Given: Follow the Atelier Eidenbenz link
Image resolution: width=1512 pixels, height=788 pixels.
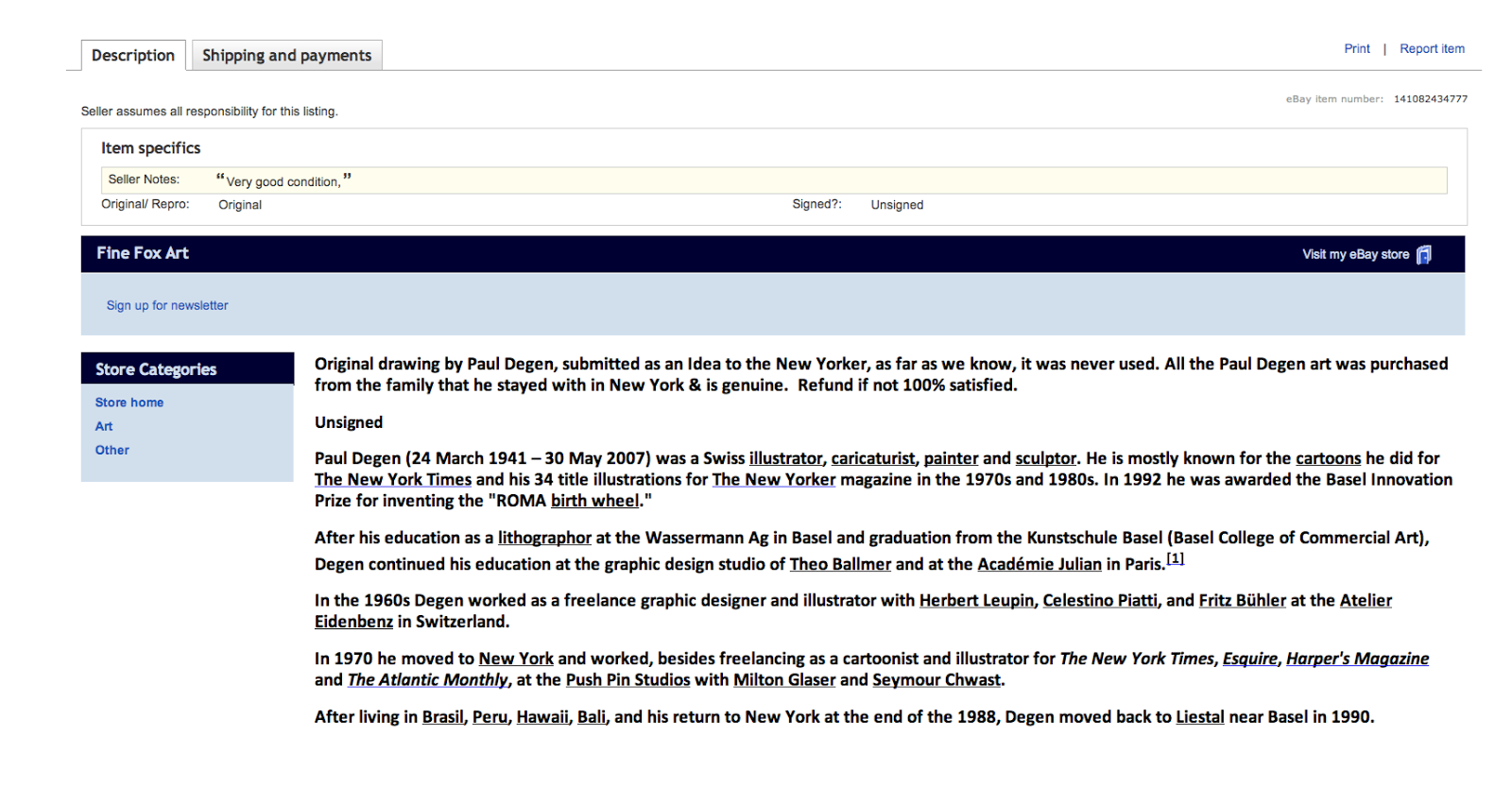Looking at the screenshot, I should [1366, 600].
